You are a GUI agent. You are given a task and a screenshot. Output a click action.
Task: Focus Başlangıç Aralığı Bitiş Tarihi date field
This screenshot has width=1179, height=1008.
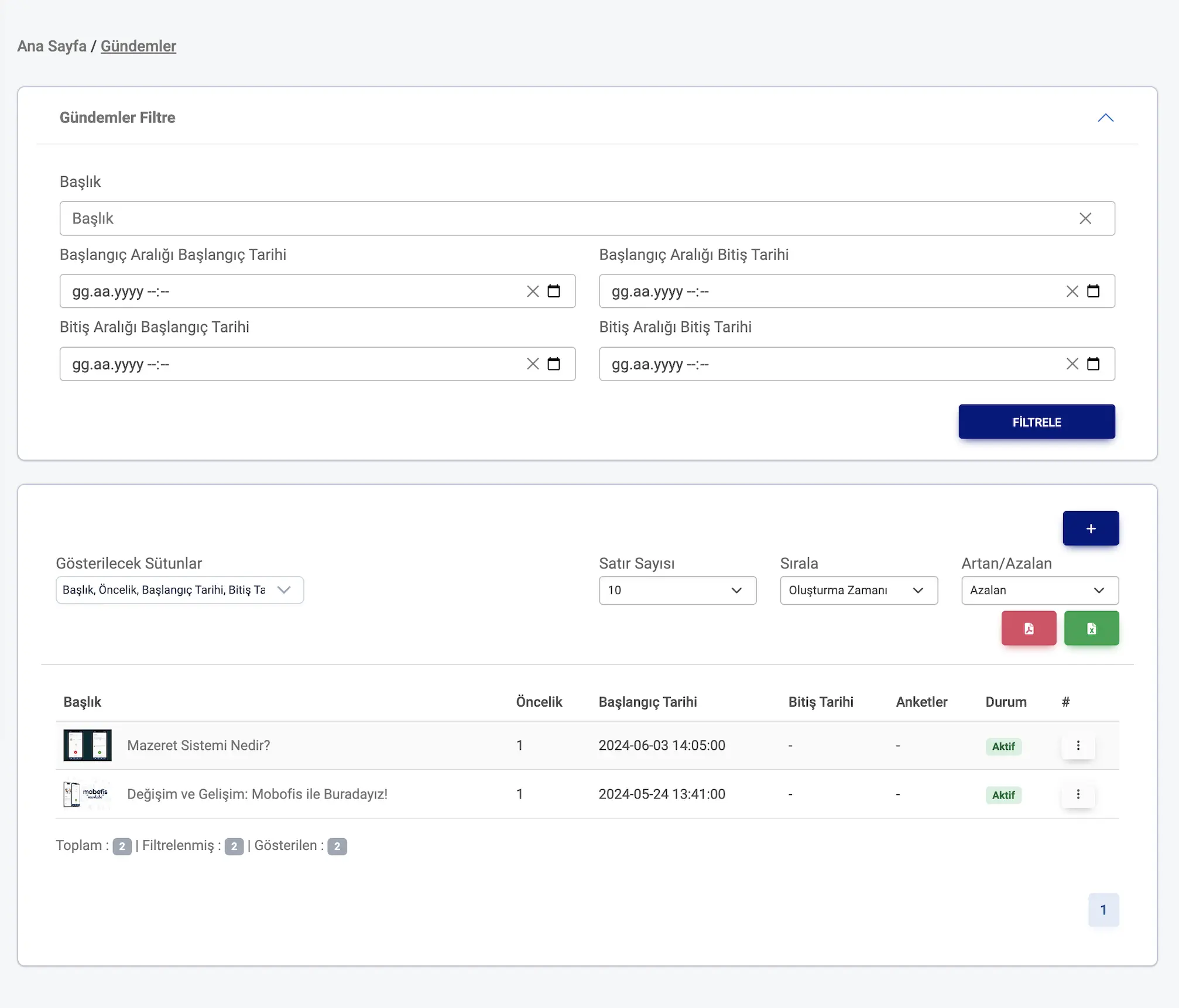point(857,291)
